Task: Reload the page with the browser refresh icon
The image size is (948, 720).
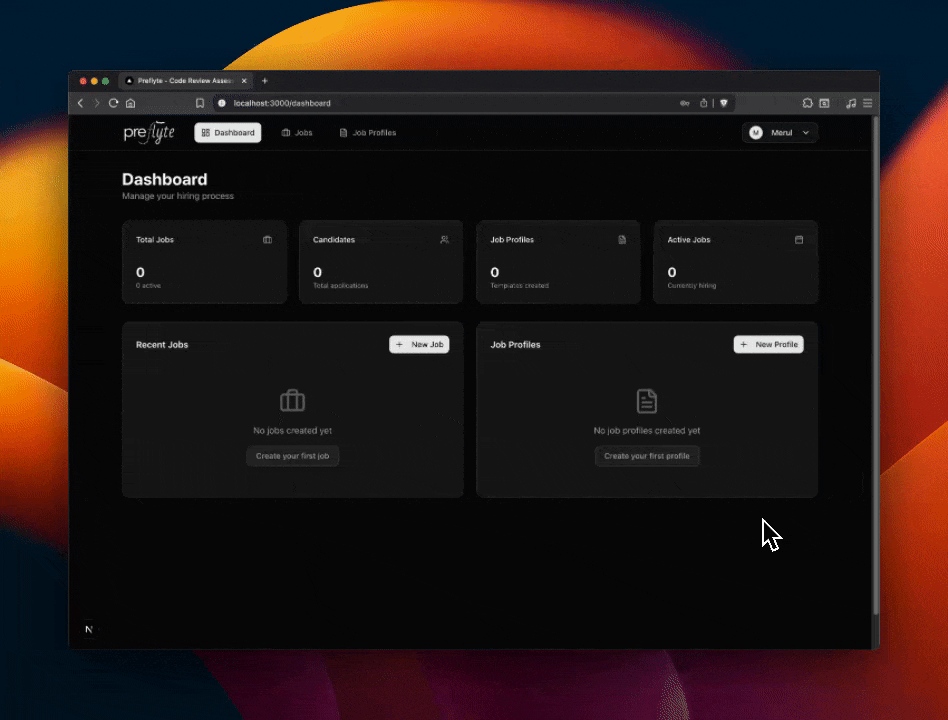Action: (113, 103)
